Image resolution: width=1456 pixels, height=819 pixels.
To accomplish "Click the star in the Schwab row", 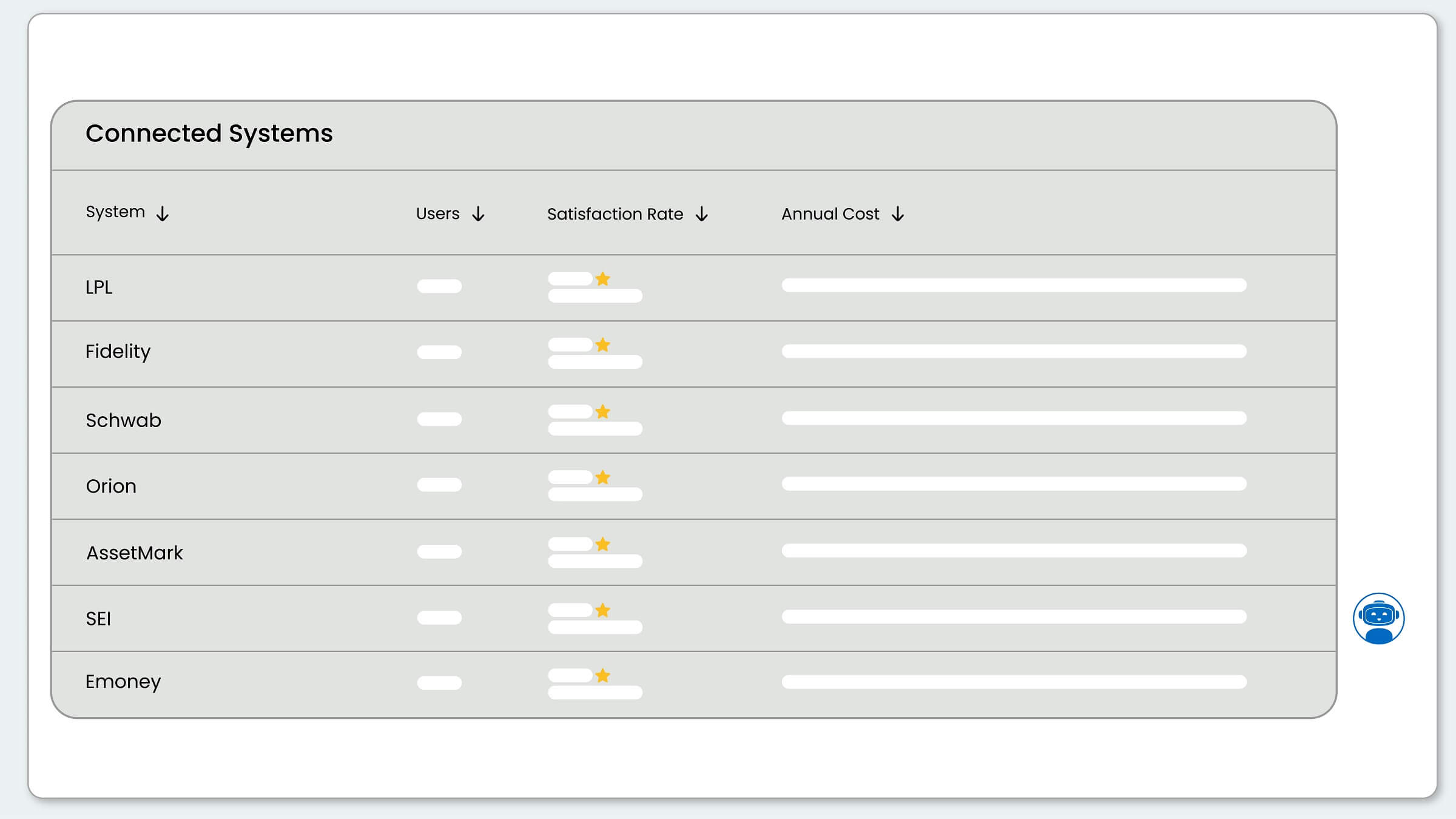I will 602,412.
